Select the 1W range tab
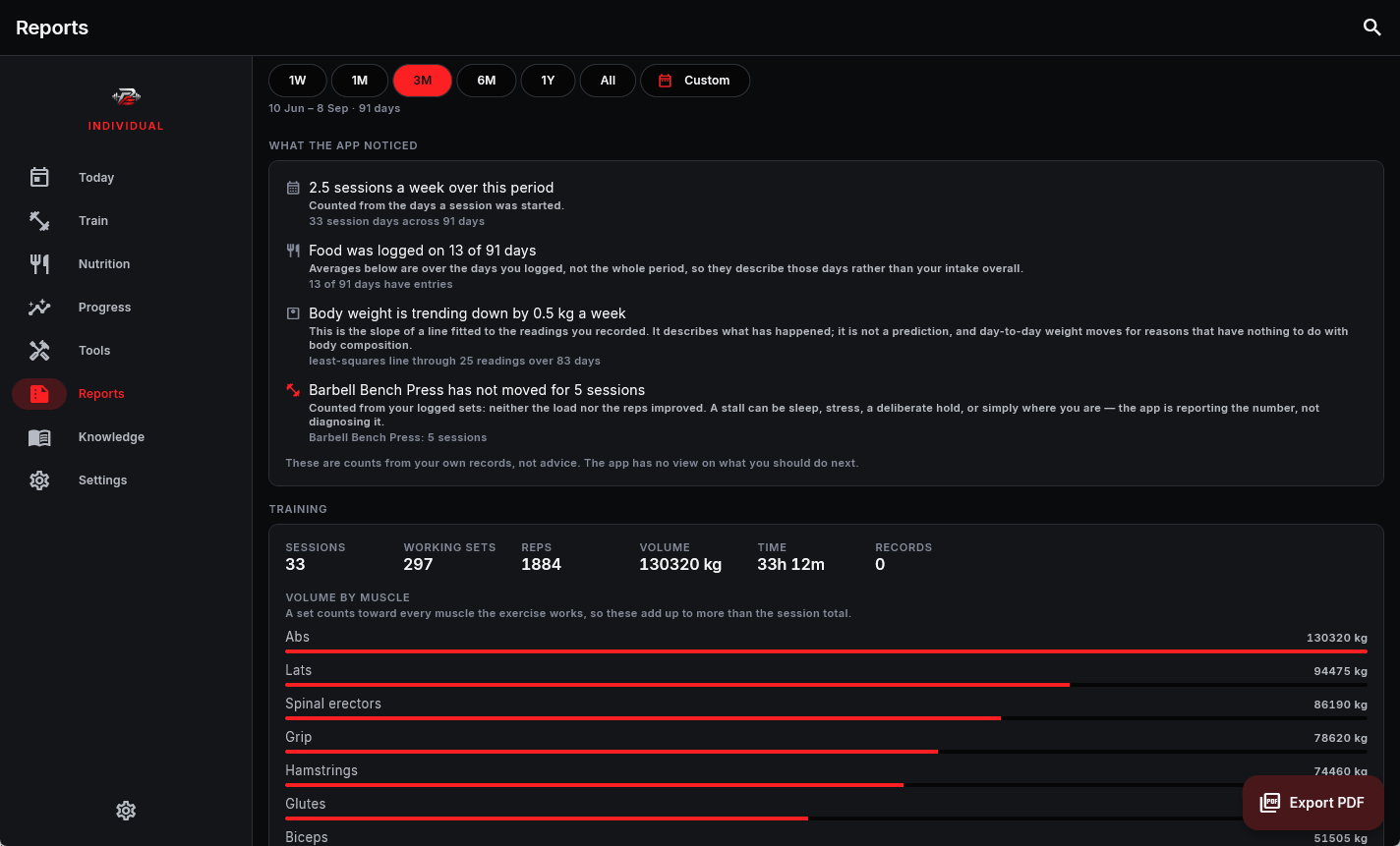 298,81
